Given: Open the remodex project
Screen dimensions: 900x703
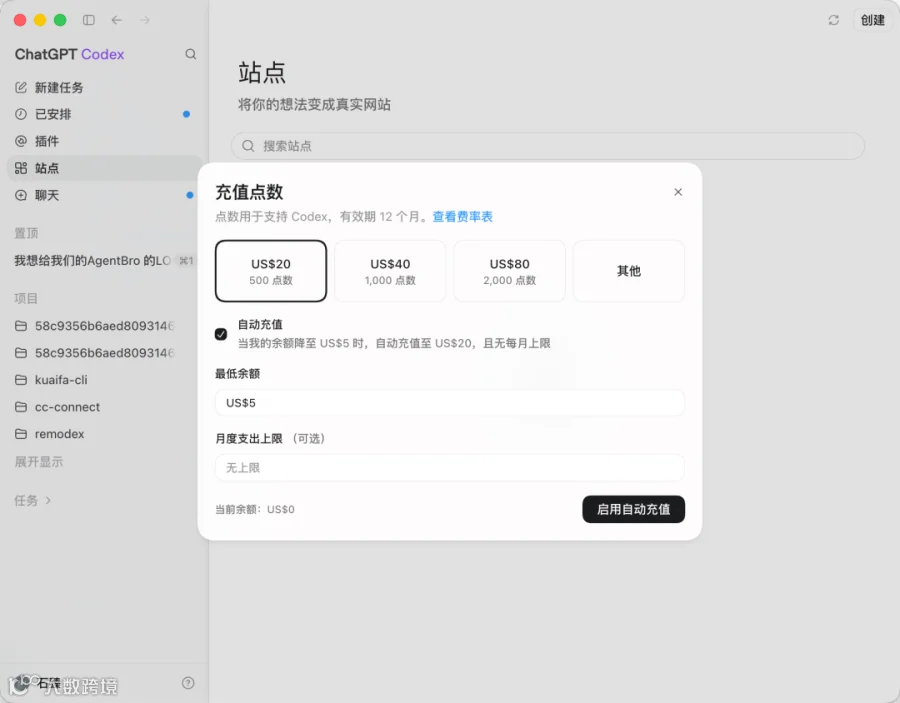Looking at the screenshot, I should pos(104,434).
